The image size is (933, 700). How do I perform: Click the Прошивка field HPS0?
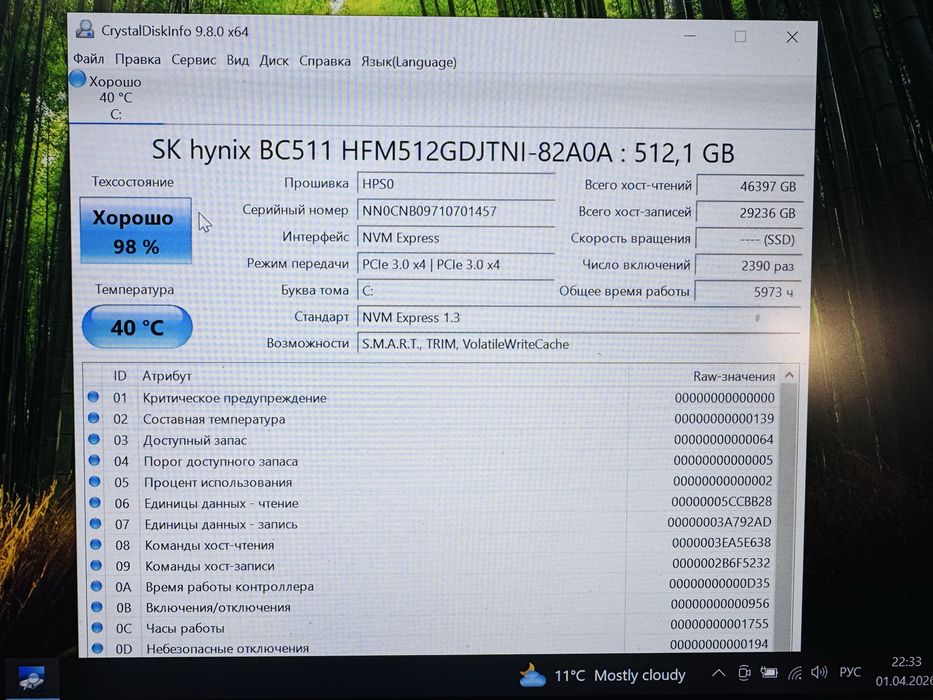(x=456, y=184)
